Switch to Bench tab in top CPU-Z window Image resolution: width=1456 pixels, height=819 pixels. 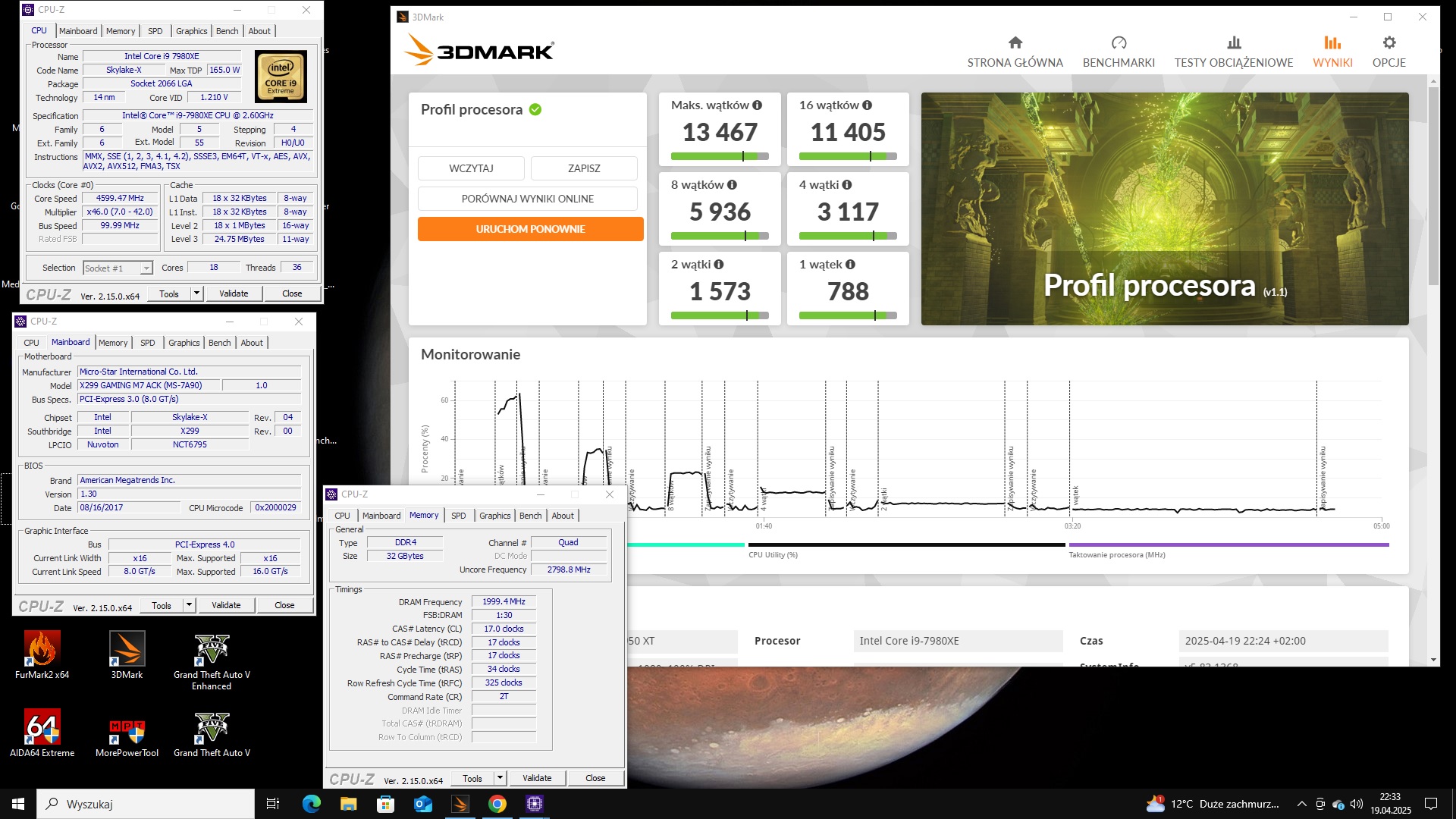pyautogui.click(x=227, y=31)
